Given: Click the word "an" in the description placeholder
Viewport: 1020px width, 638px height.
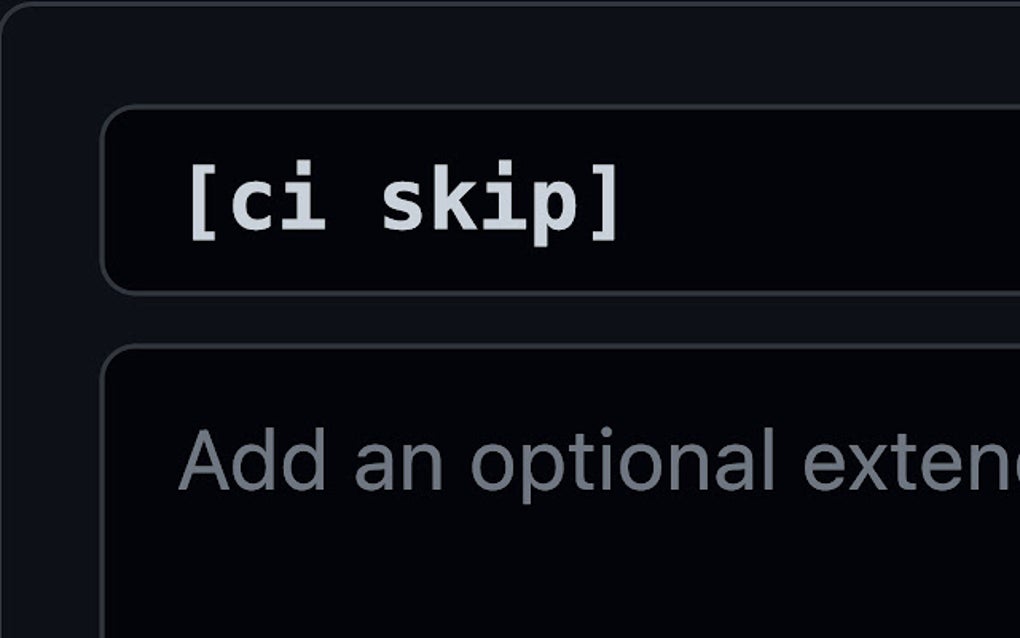Looking at the screenshot, I should 398,462.
